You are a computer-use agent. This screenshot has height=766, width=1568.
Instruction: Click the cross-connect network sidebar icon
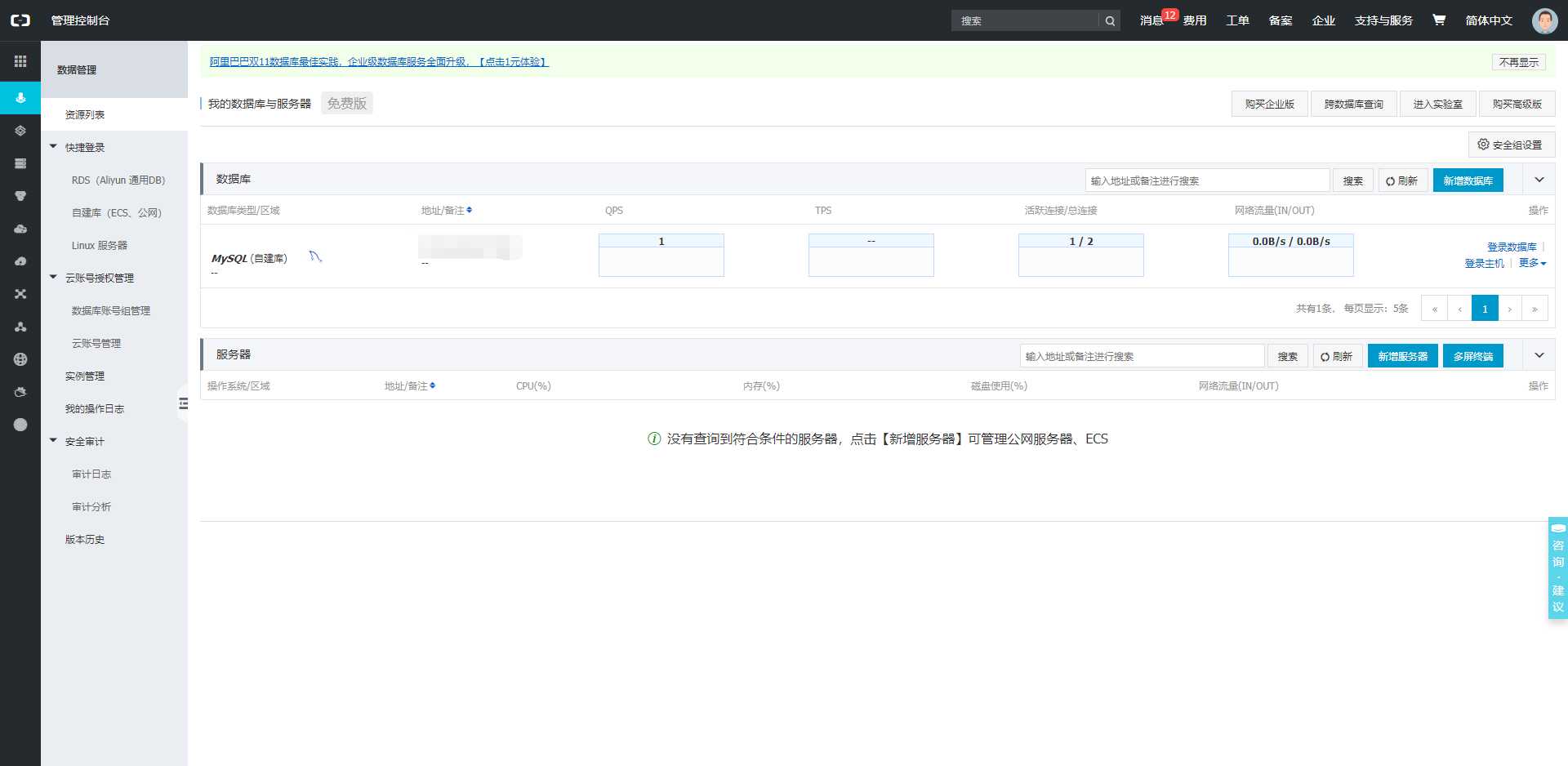tap(20, 294)
